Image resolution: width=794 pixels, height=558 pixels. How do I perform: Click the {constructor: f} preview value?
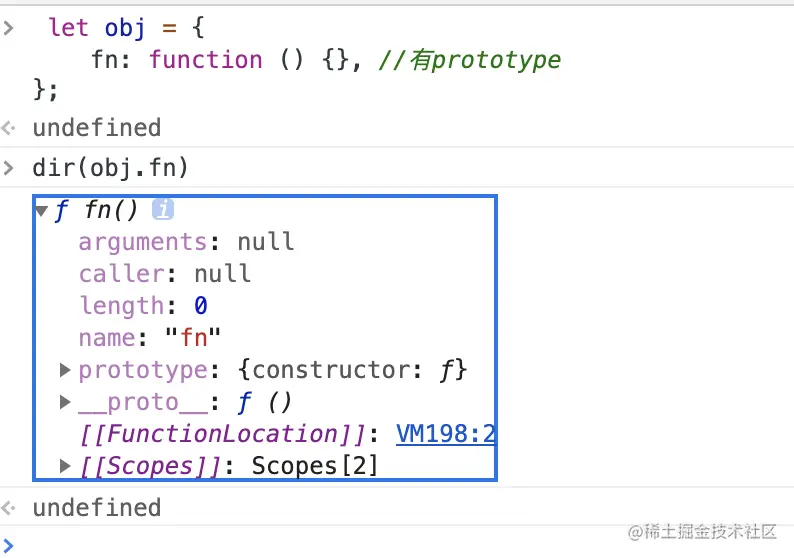tap(352, 370)
